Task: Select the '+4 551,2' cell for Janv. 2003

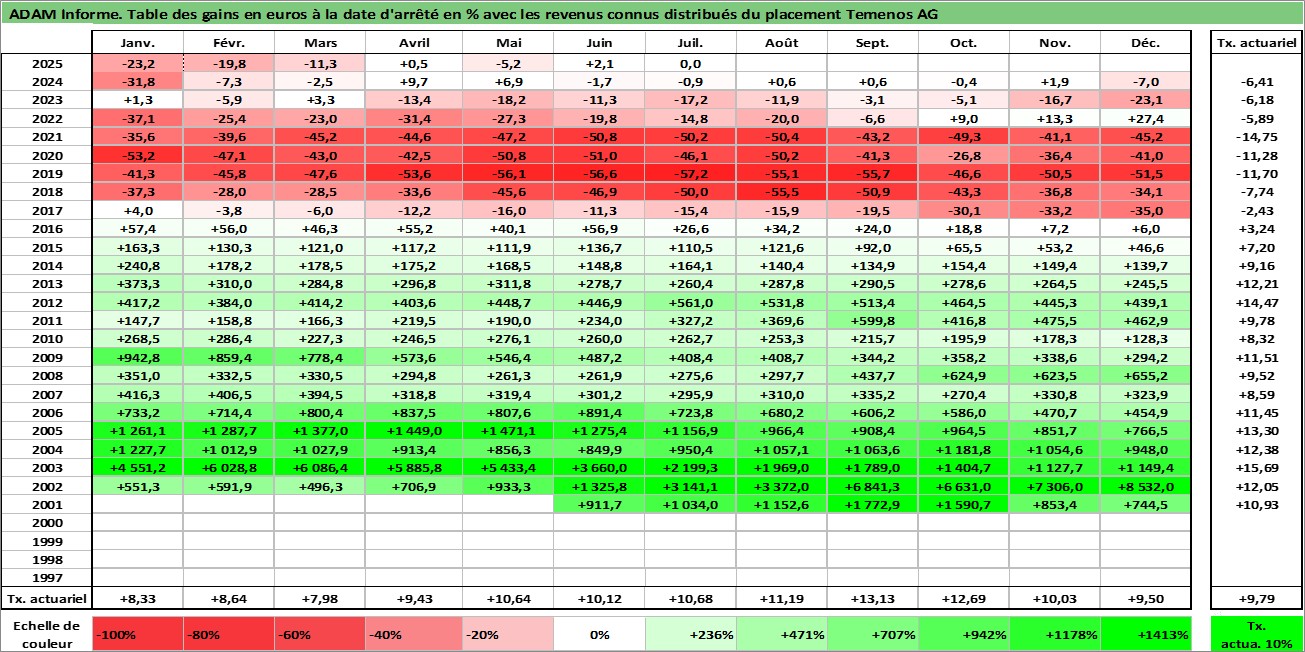Action: point(137,467)
